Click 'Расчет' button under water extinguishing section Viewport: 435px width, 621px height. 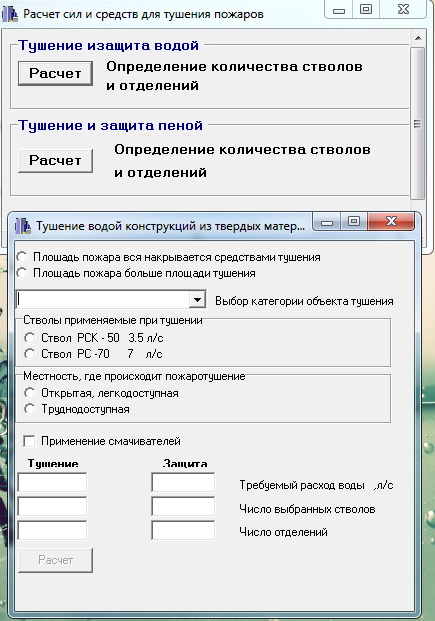(55, 73)
